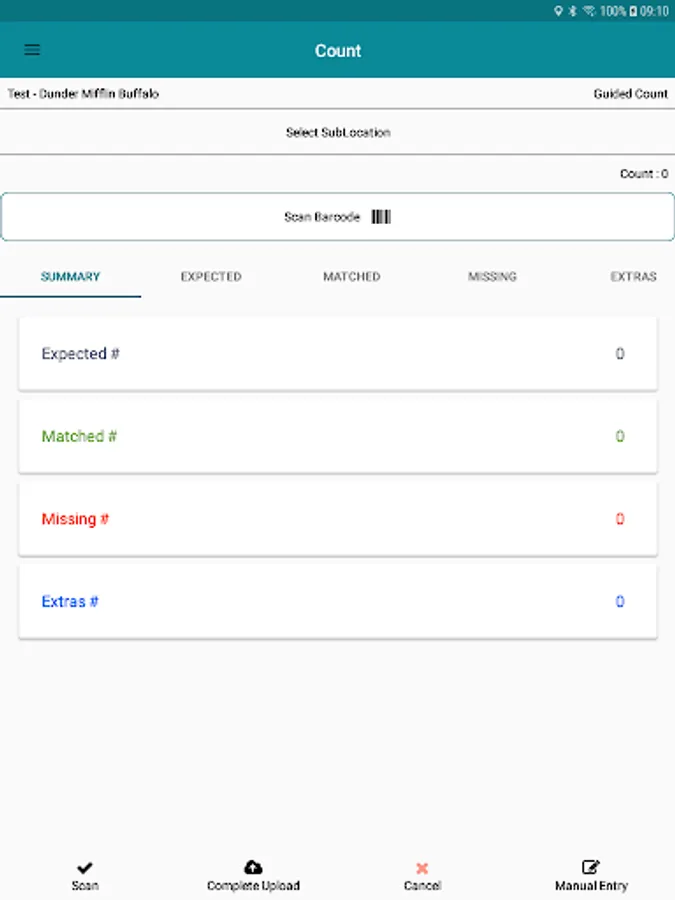The width and height of the screenshot is (675, 900).
Task: Tap the Complete Upload label
Action: [253, 885]
